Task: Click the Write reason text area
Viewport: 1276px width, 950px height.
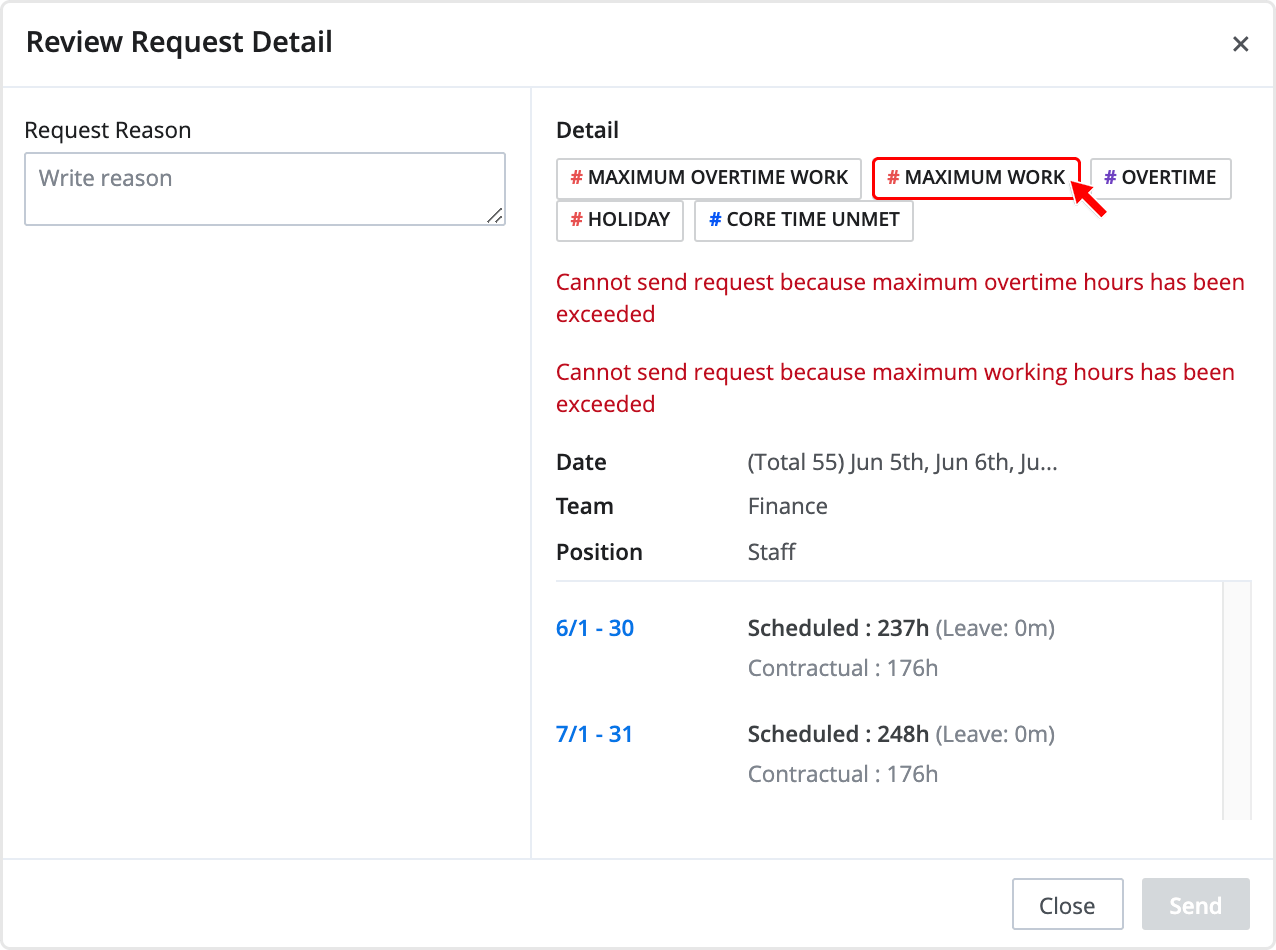Action: point(265,189)
